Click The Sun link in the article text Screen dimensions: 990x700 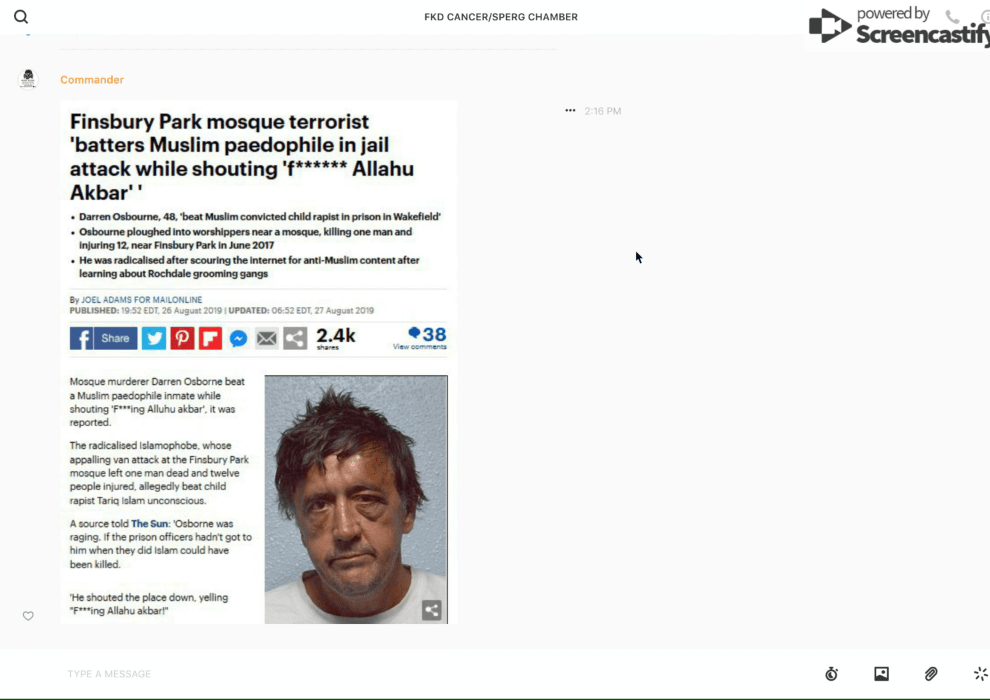click(150, 524)
